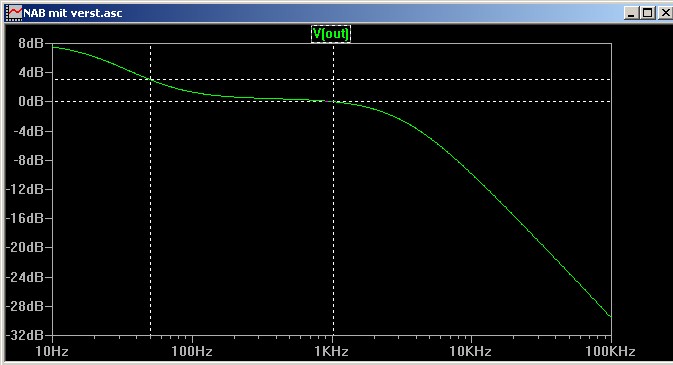Click the 100Hz horizontal axis label
The height and width of the screenshot is (365, 673).
(192, 351)
